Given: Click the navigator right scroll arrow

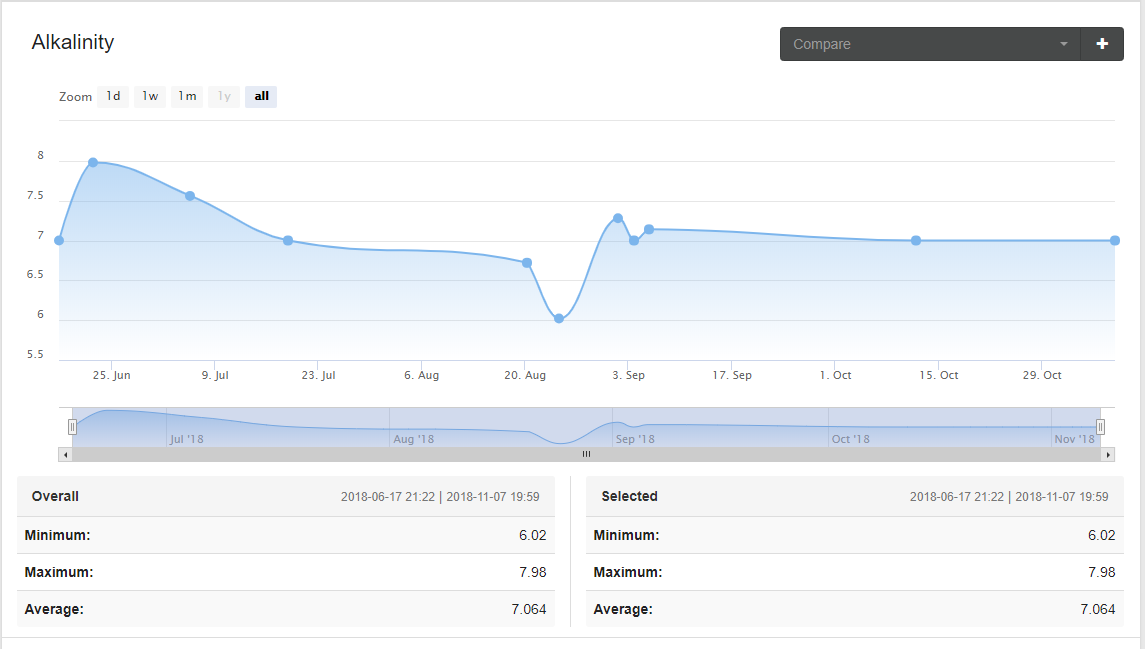Looking at the screenshot, I should [x=1108, y=455].
